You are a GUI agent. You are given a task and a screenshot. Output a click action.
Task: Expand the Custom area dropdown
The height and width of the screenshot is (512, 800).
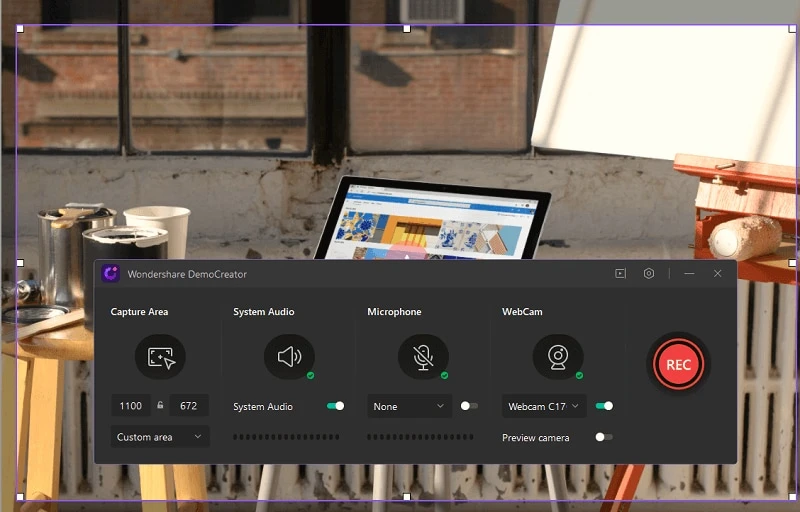(x=160, y=437)
